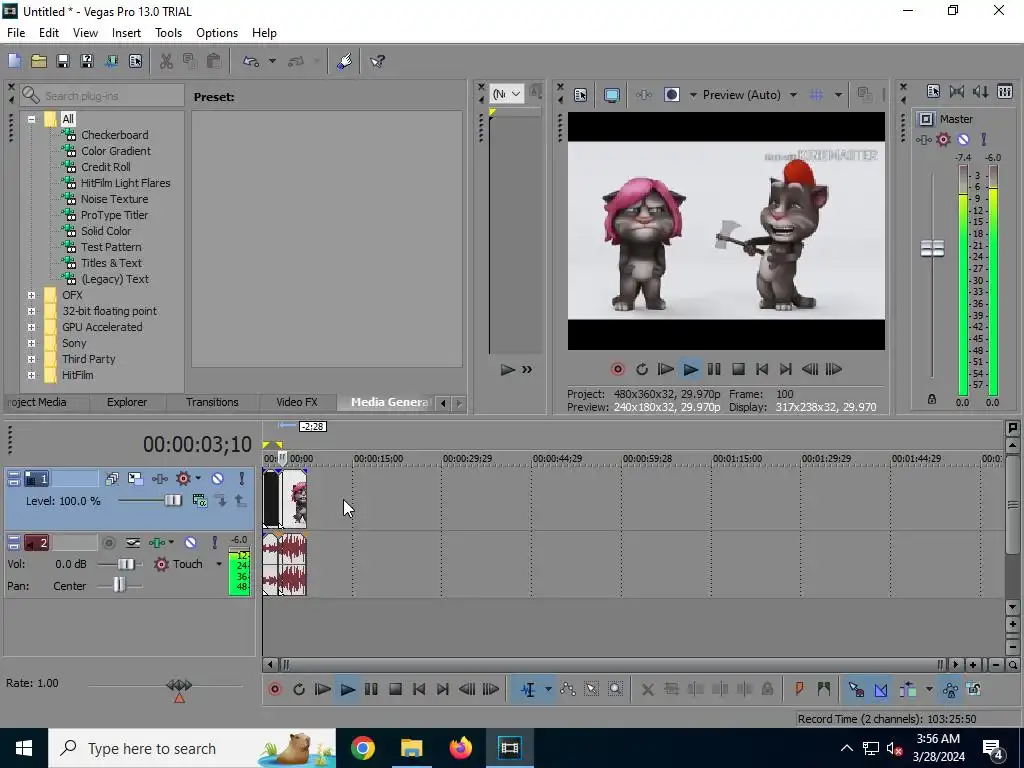
Task: Open a project via the folder icon
Action: [39, 61]
